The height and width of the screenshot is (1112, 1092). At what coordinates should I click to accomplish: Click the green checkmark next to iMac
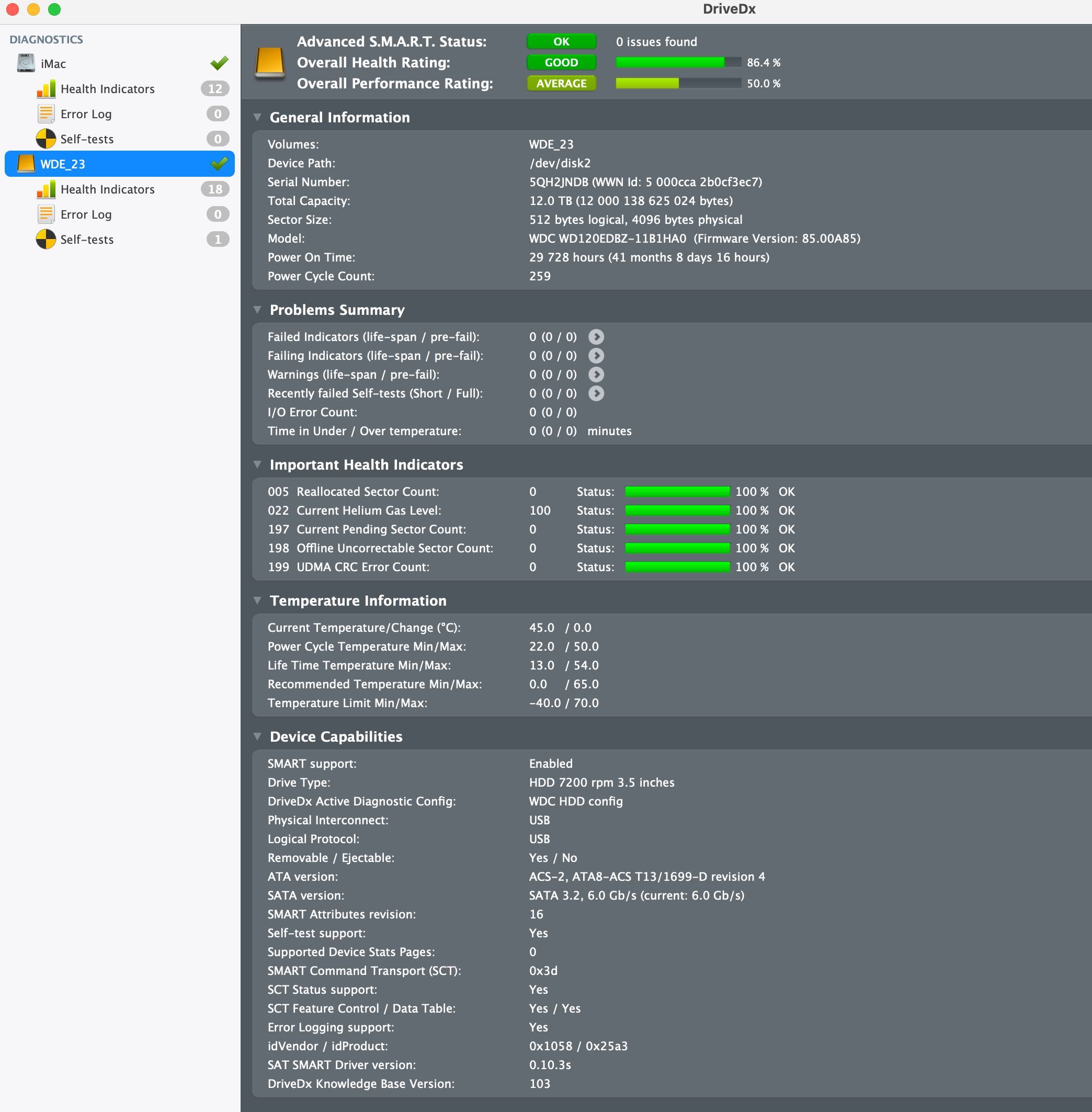coord(219,63)
